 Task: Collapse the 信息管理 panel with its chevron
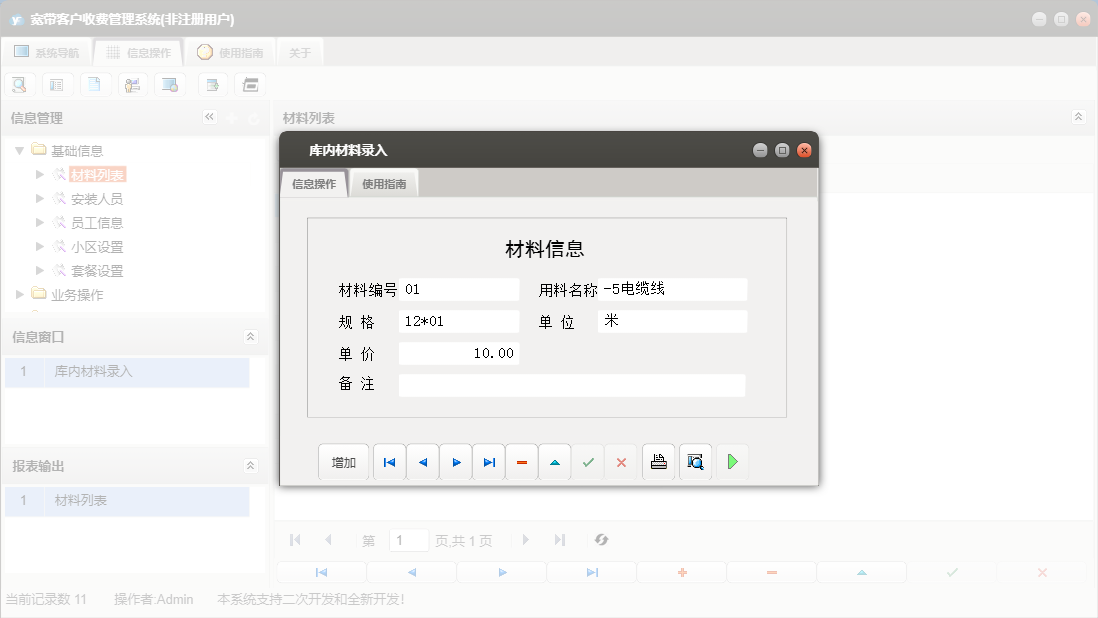pyautogui.click(x=210, y=117)
